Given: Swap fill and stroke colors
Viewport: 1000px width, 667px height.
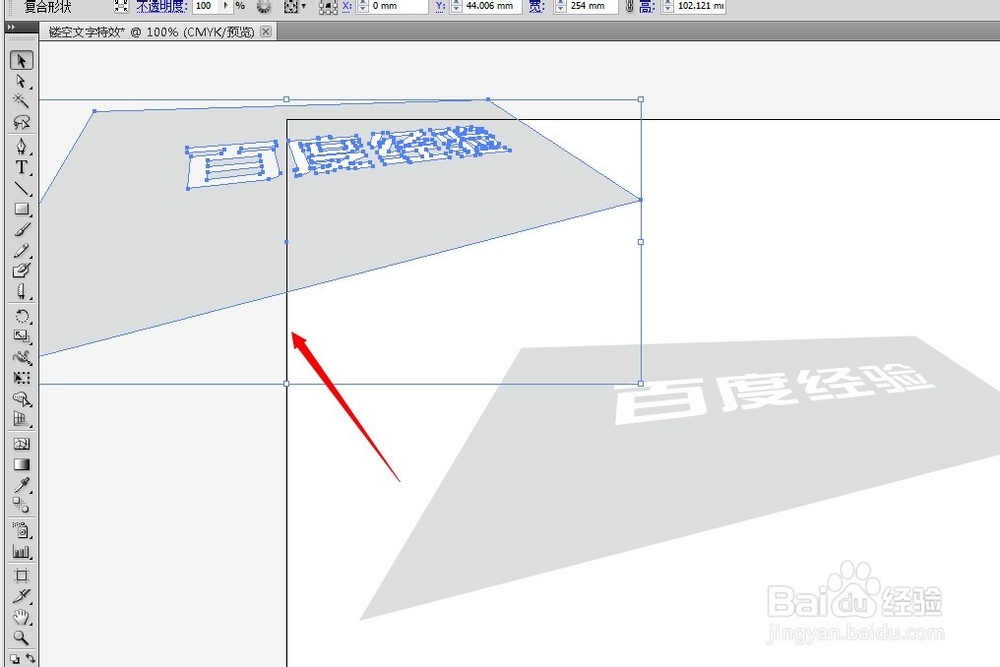Looking at the screenshot, I should [x=30, y=658].
